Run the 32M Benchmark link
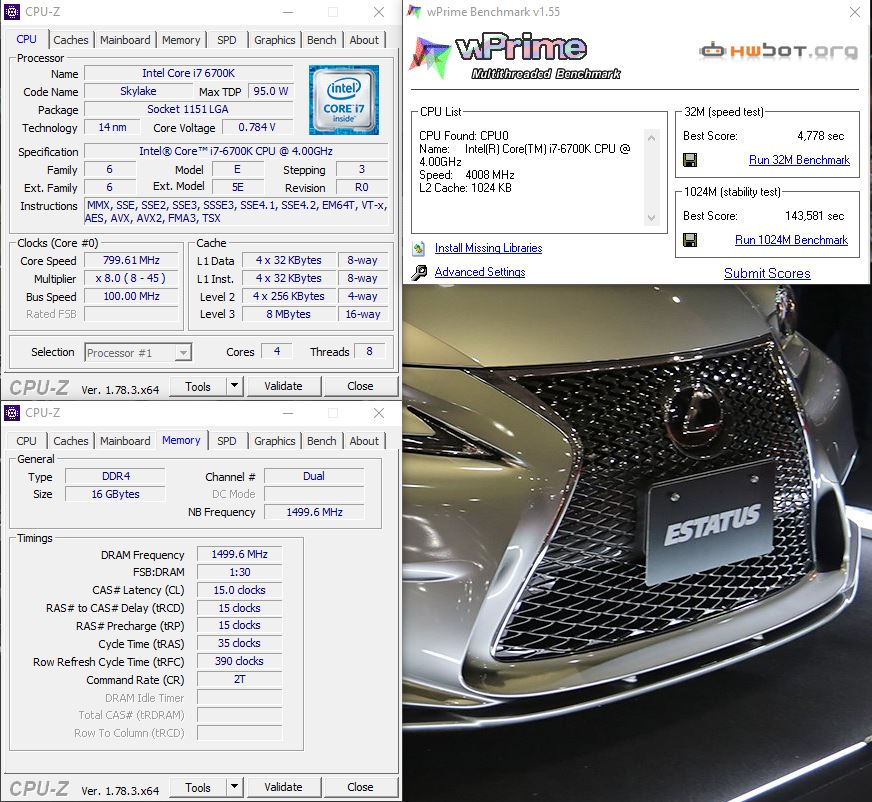872x802 pixels. click(799, 160)
